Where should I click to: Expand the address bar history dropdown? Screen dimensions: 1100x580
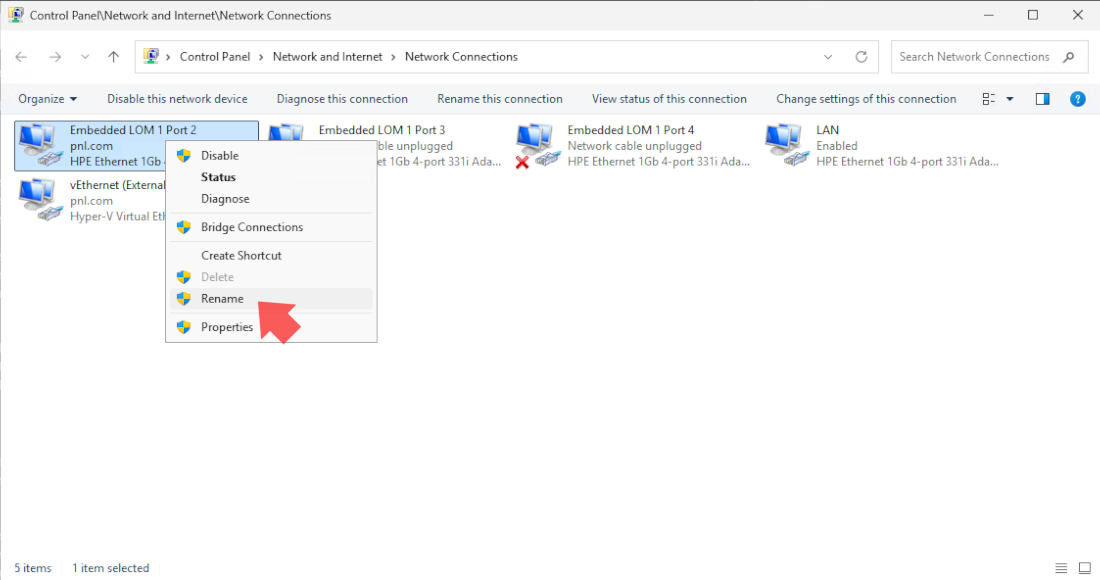(827, 57)
